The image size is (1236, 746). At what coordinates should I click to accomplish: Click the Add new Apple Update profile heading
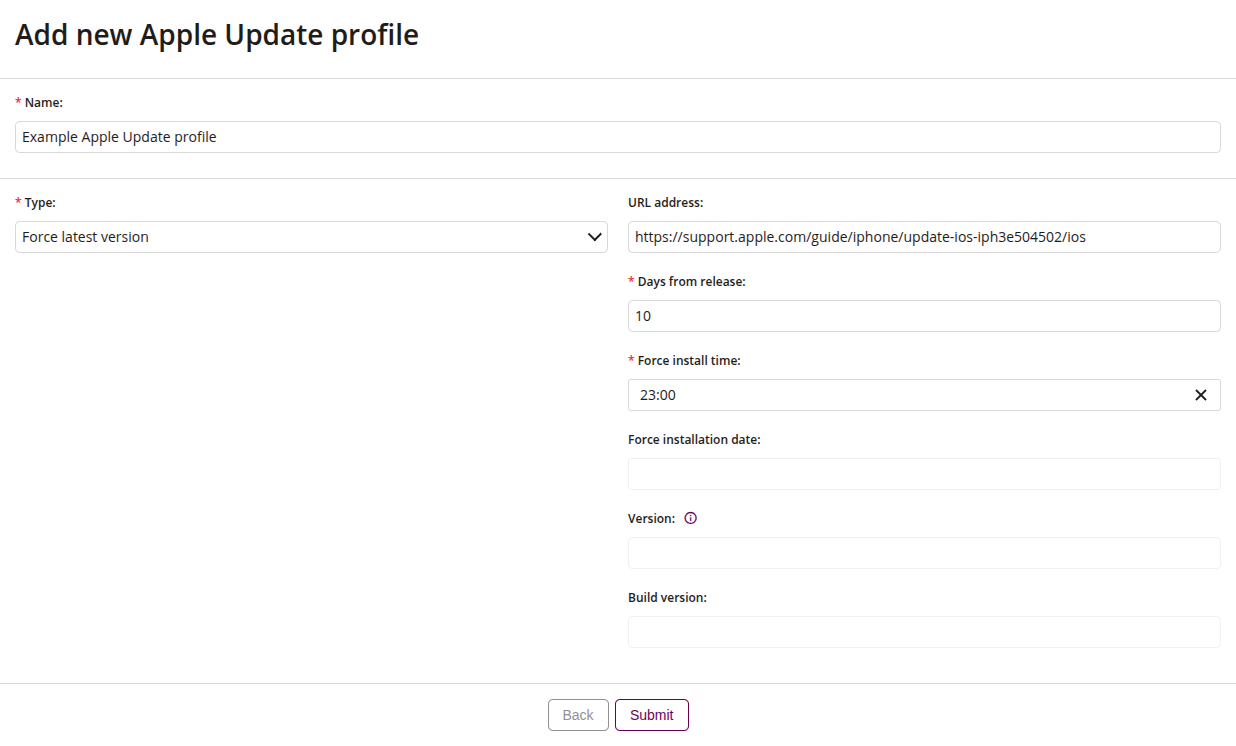click(217, 34)
